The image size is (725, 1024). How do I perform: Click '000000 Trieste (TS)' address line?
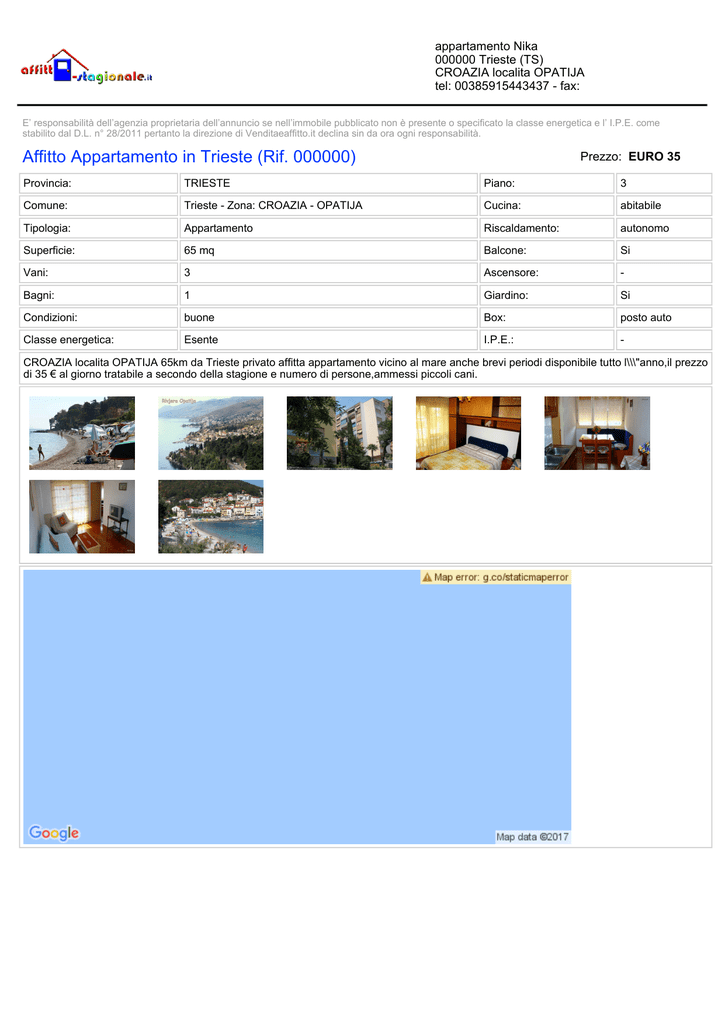click(489, 59)
